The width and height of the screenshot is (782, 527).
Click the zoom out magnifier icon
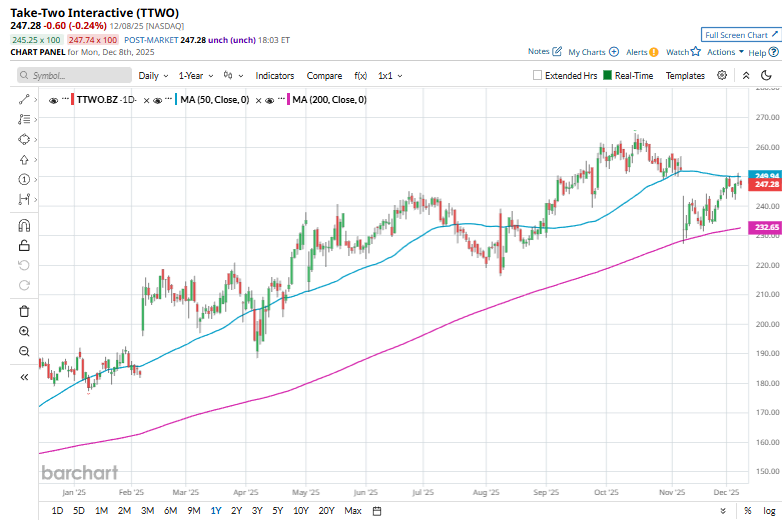point(24,351)
